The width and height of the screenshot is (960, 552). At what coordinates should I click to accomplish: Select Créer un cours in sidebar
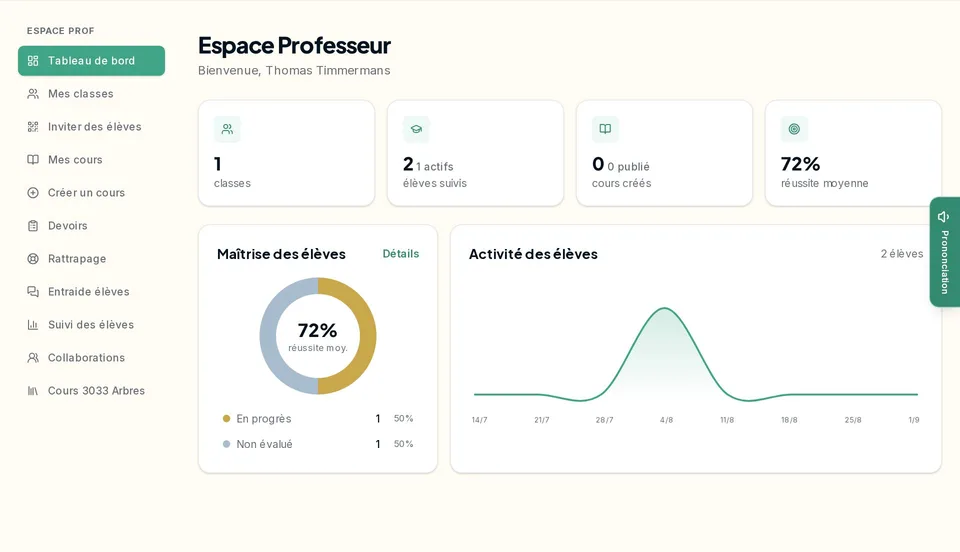point(91,193)
